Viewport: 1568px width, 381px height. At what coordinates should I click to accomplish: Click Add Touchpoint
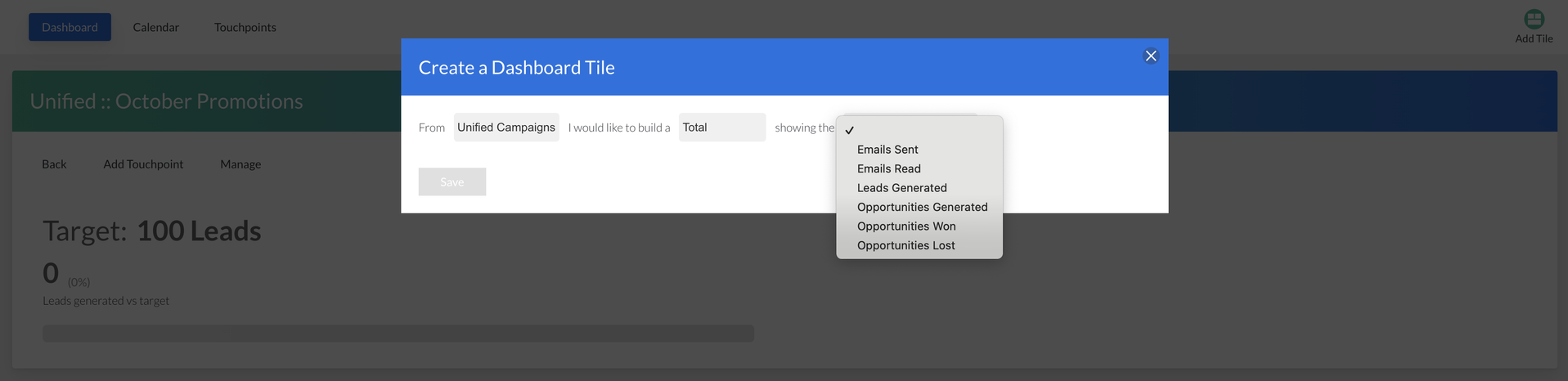pos(143,164)
